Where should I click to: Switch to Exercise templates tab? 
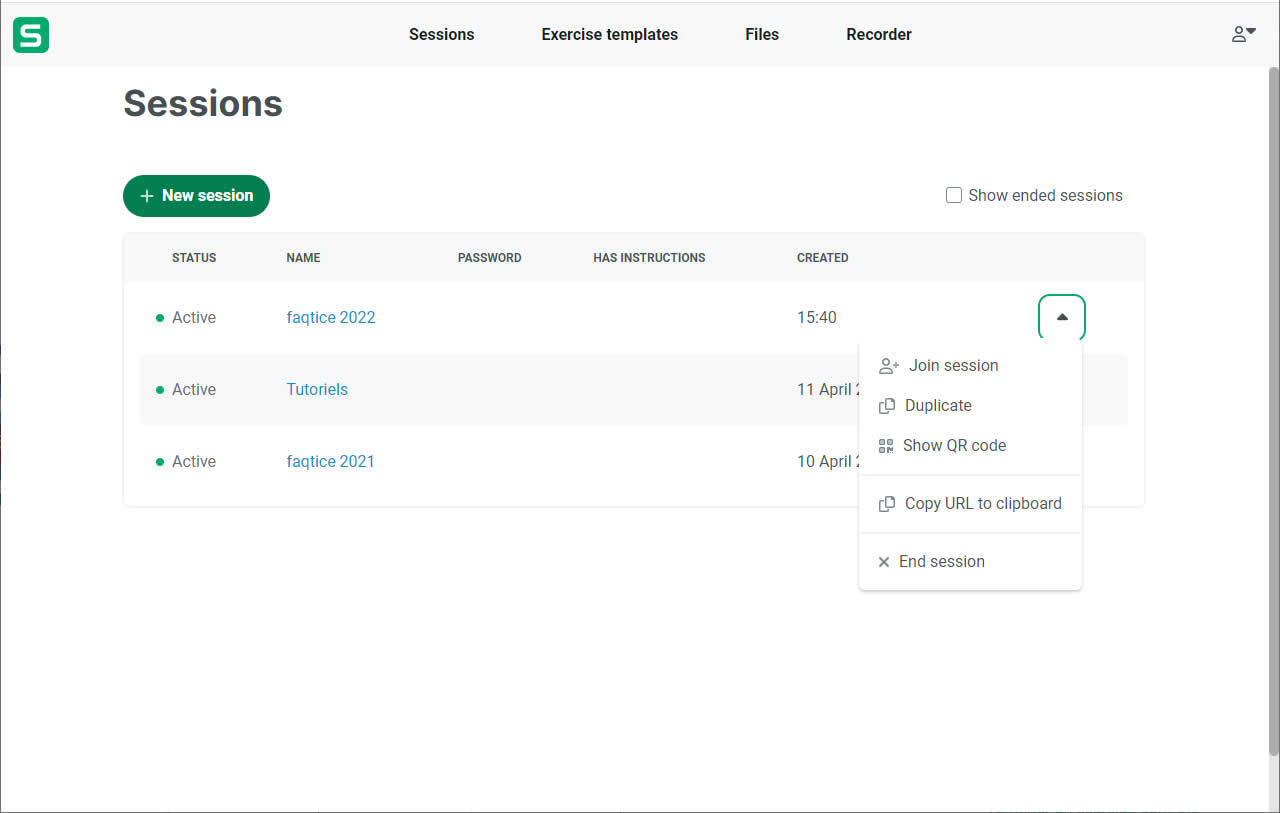click(x=609, y=35)
